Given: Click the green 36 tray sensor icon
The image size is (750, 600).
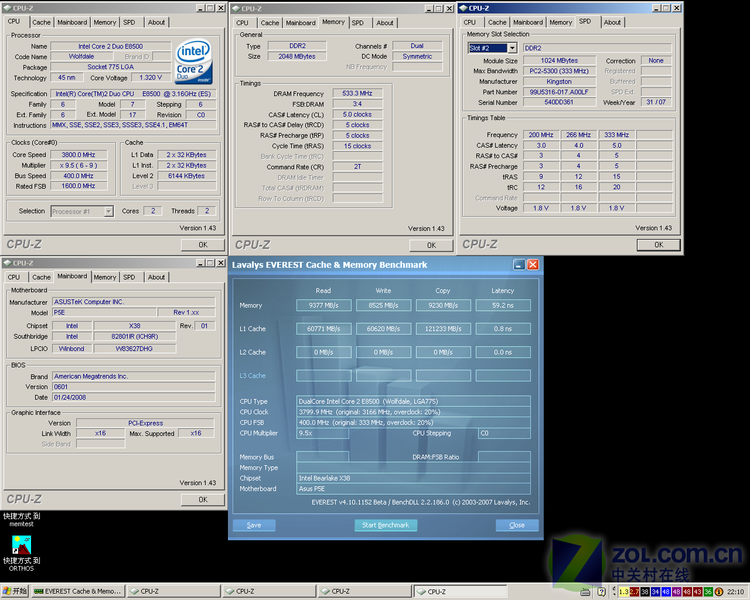Looking at the screenshot, I should coord(708,592).
